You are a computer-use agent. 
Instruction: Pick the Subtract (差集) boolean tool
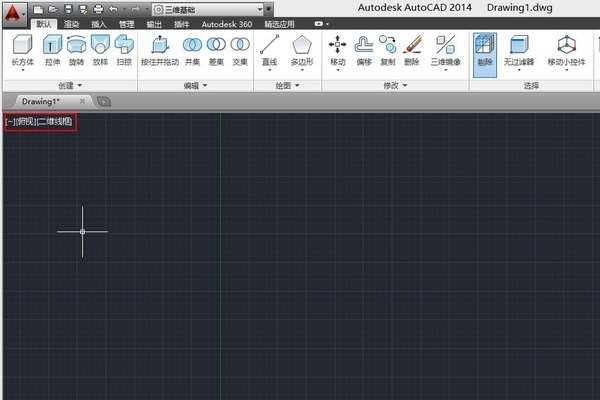[x=216, y=51]
